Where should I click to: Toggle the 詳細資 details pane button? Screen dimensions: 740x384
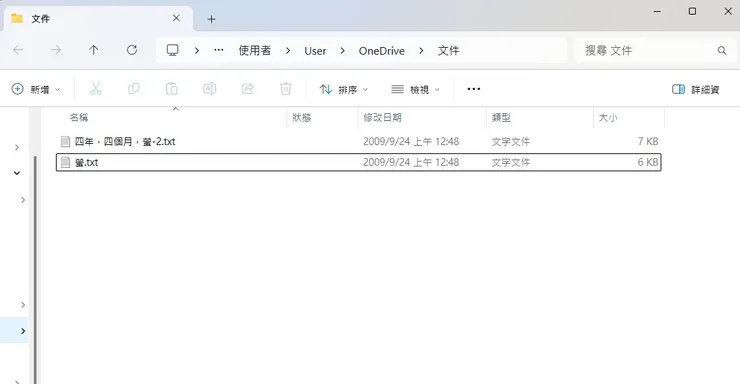(x=696, y=89)
